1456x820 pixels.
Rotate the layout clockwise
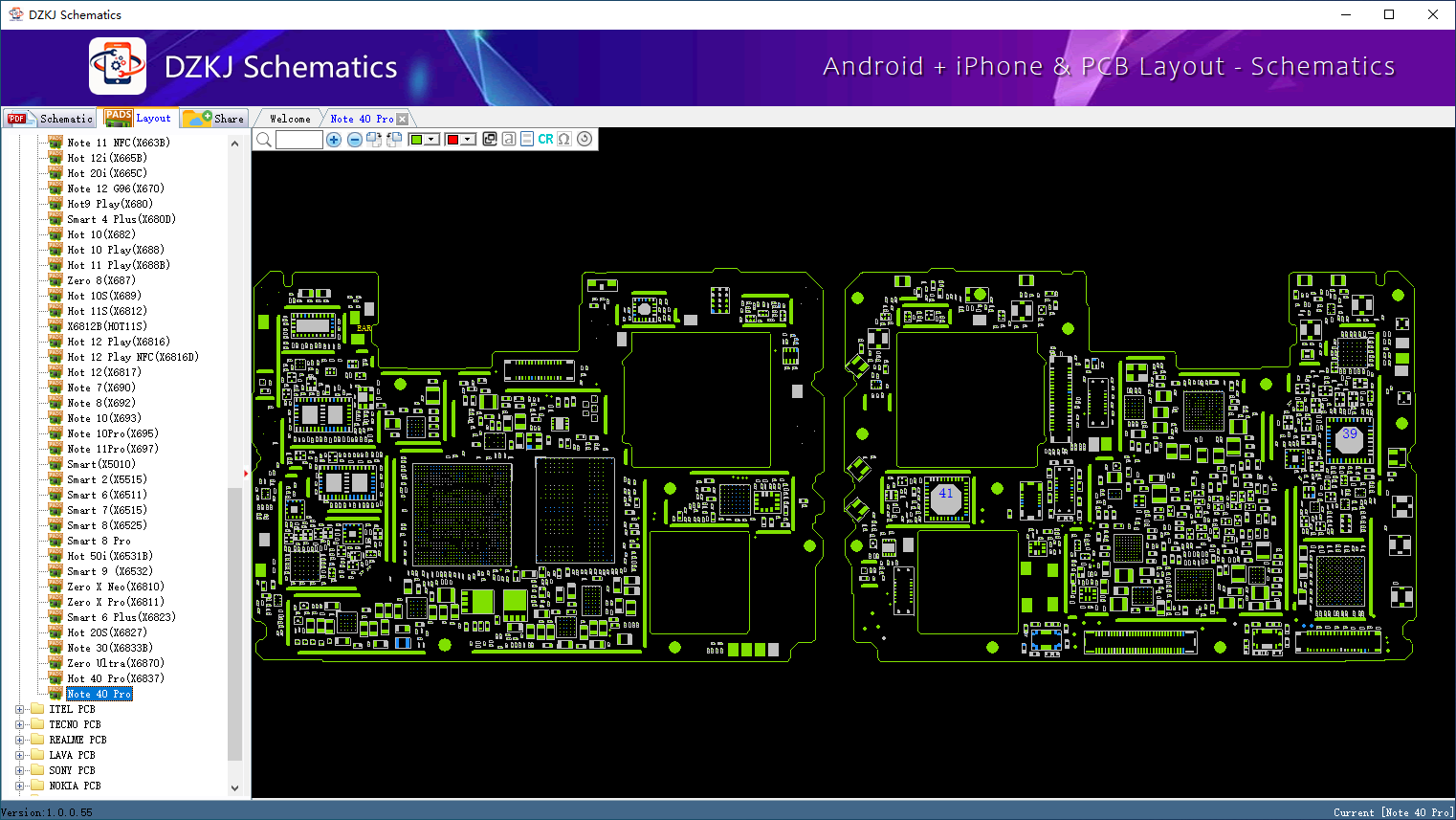point(374,140)
